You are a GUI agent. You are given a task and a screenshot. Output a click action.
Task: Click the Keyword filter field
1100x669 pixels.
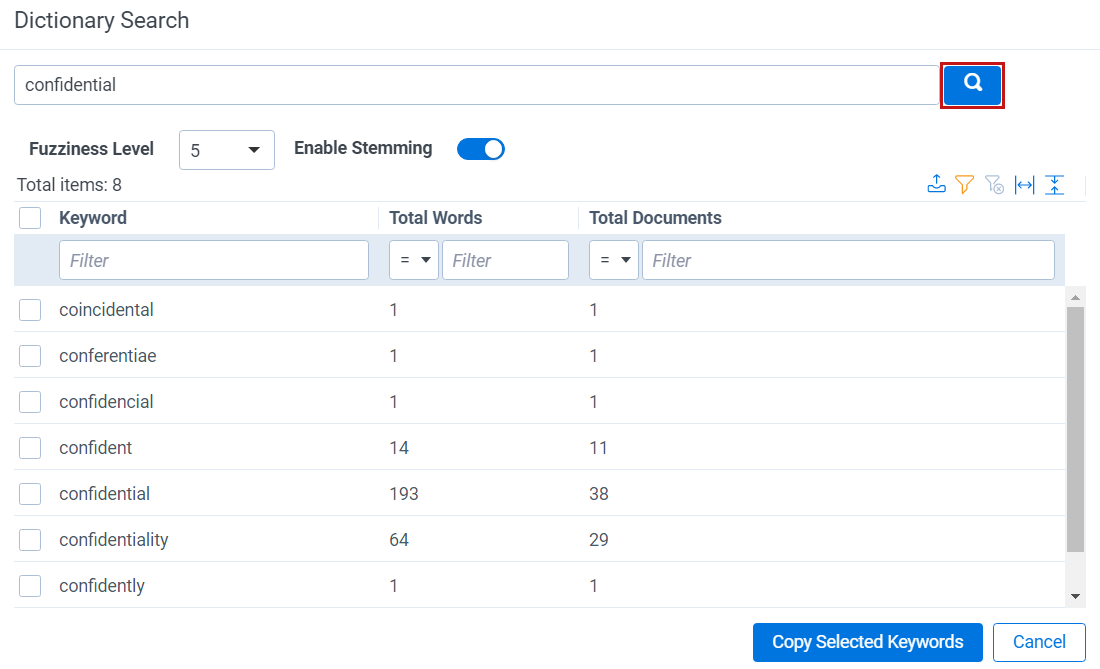coord(214,260)
